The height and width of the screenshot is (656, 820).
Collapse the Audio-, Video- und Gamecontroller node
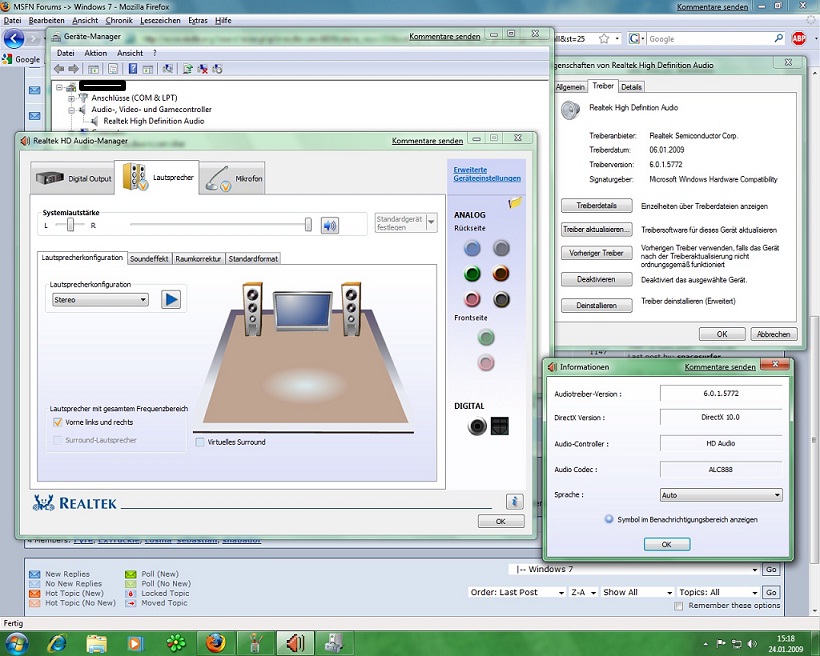point(72,110)
